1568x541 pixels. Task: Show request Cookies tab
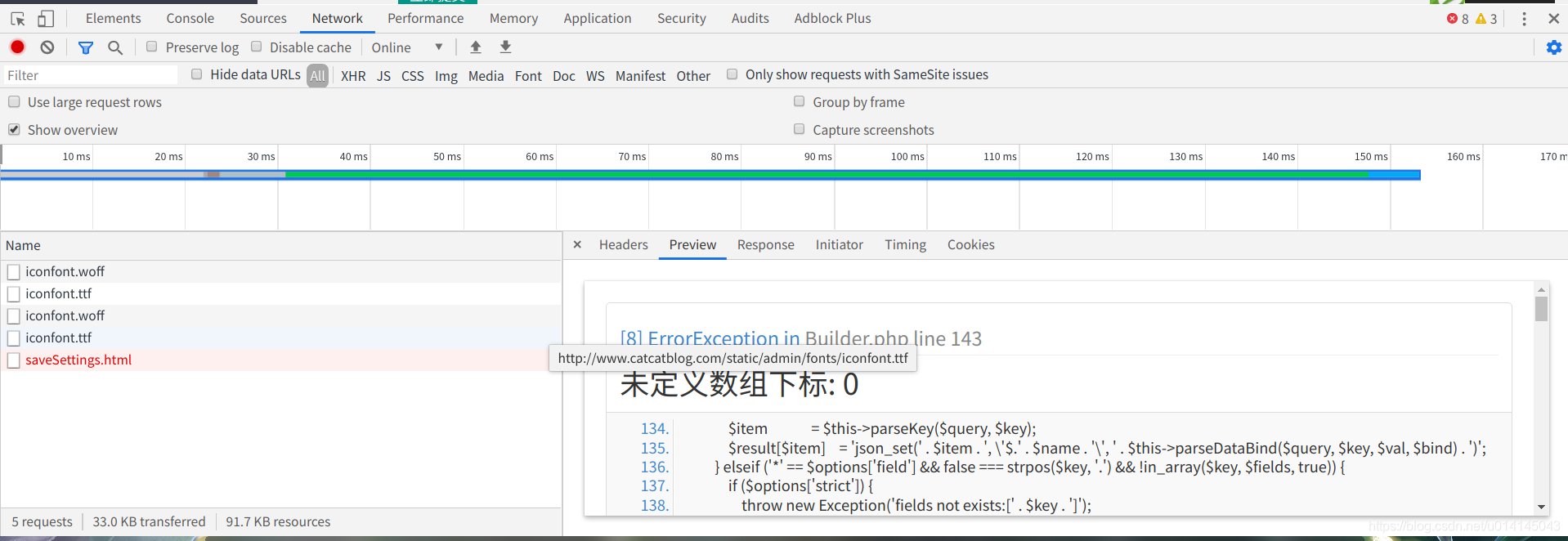tap(970, 244)
